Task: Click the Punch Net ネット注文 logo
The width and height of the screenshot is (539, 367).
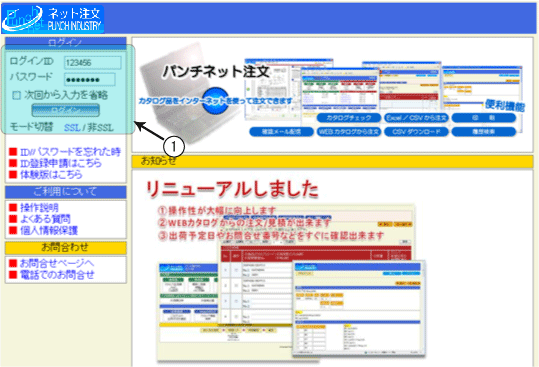Action: click(53, 19)
